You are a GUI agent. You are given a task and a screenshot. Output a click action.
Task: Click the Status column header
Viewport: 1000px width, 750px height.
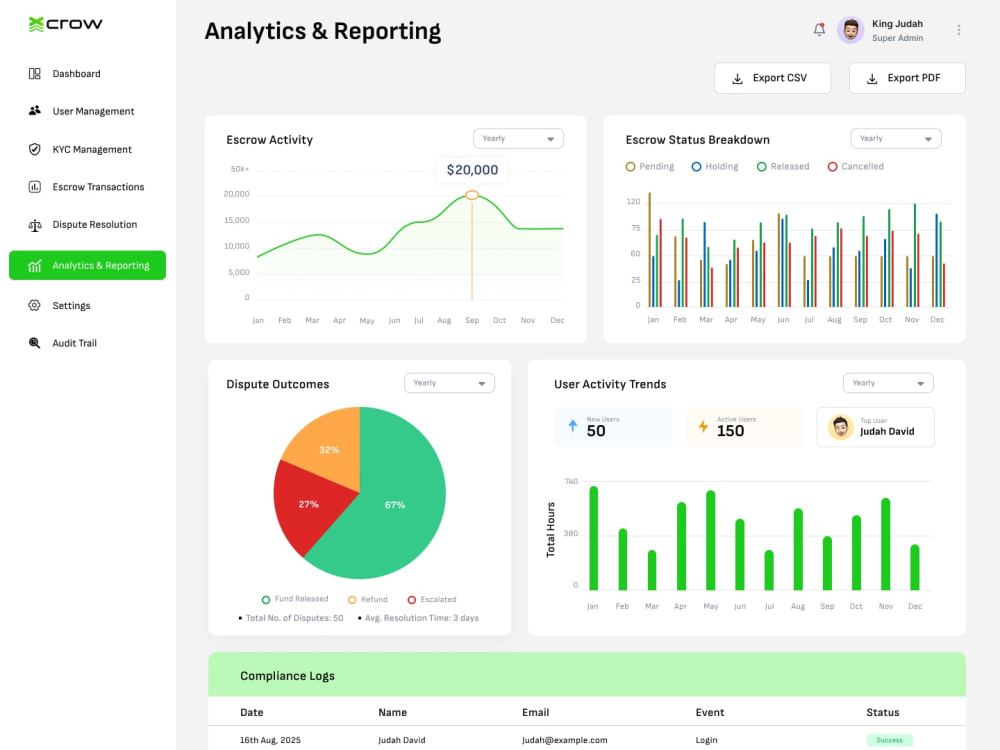(883, 712)
